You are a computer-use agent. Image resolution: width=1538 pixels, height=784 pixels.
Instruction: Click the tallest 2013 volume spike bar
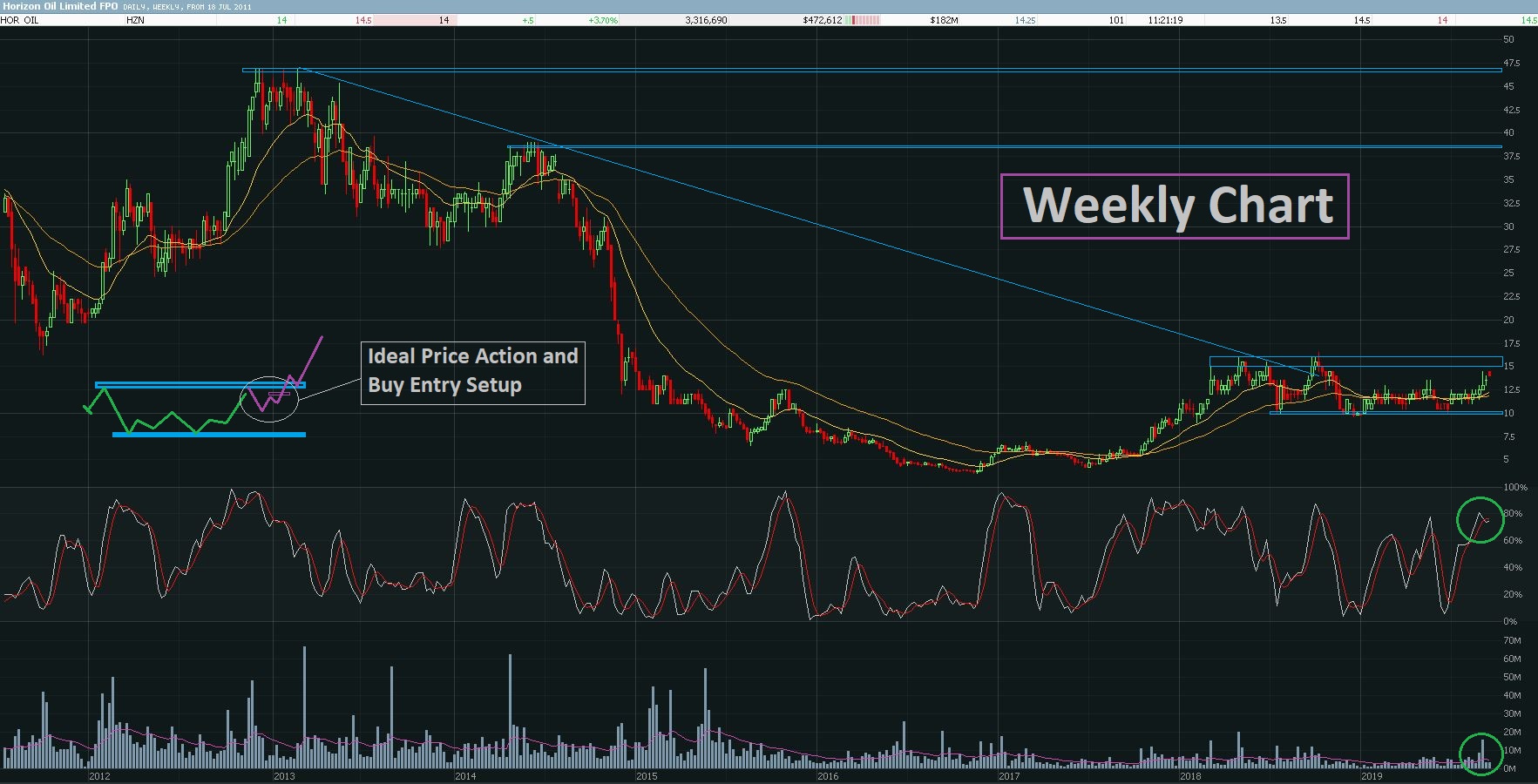(x=304, y=706)
